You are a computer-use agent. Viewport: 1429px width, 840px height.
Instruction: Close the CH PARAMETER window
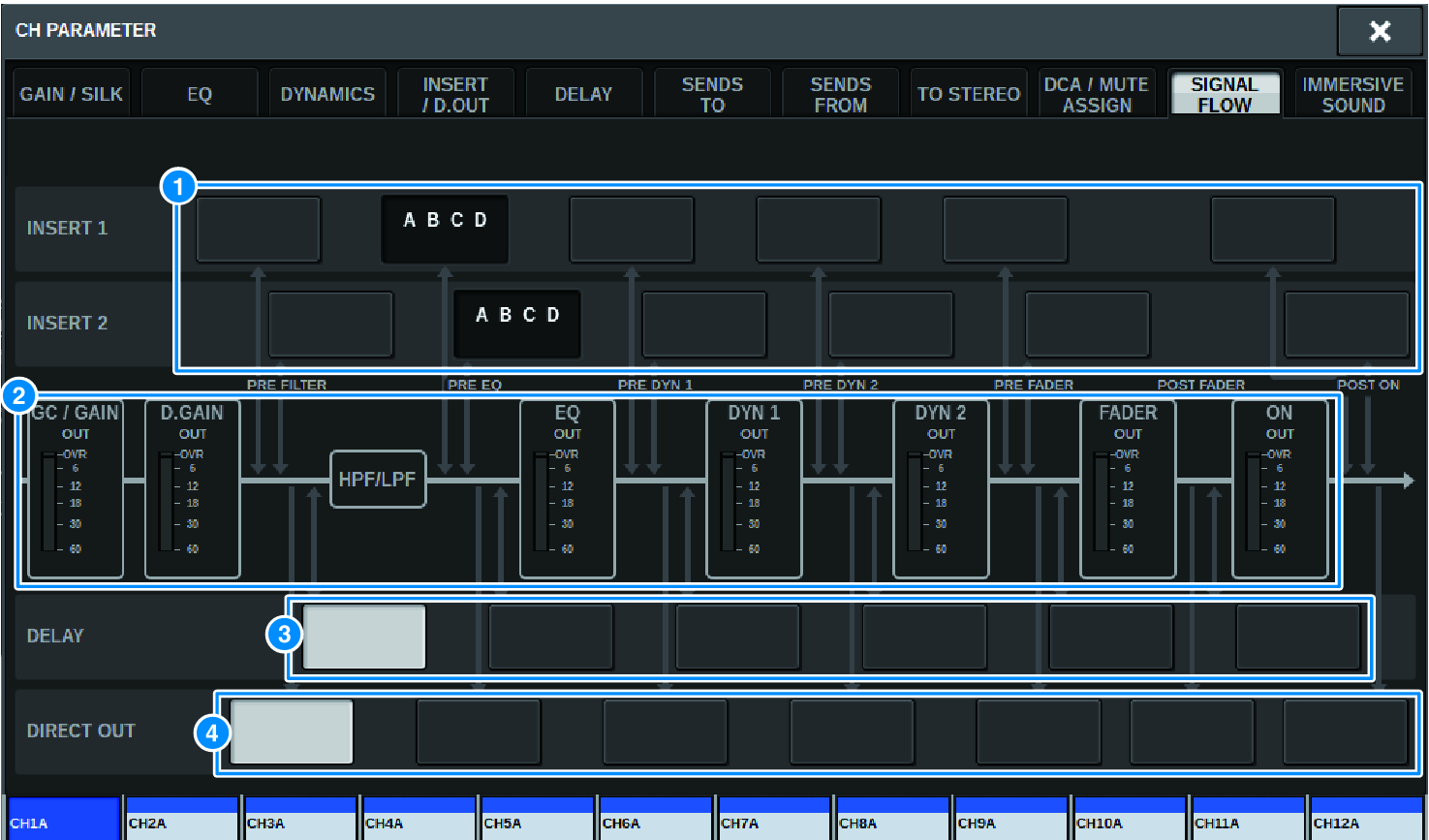1380,31
